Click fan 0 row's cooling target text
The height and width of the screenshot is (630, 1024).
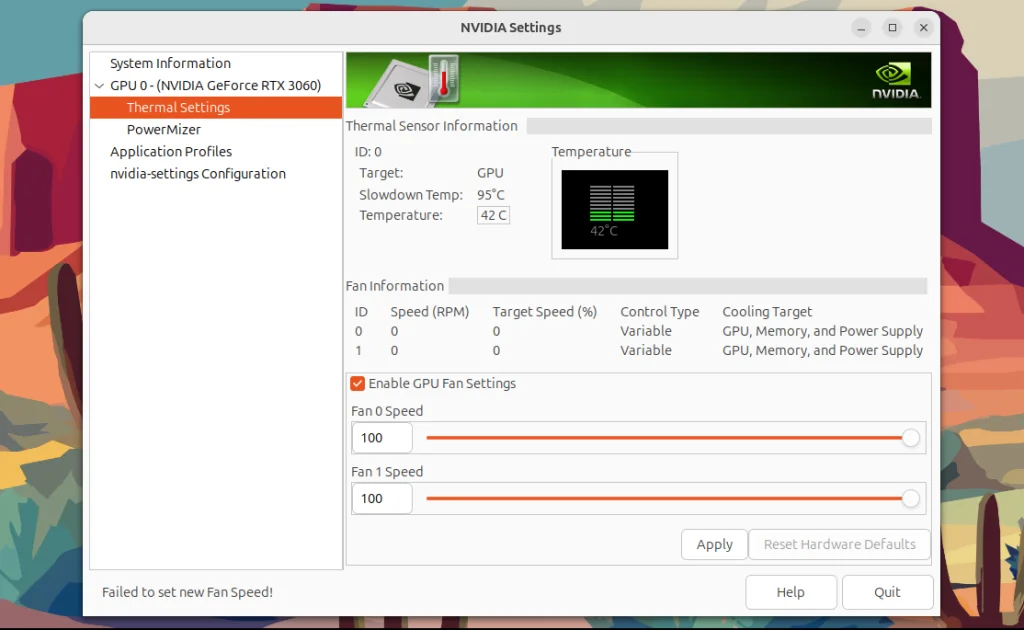click(x=822, y=331)
